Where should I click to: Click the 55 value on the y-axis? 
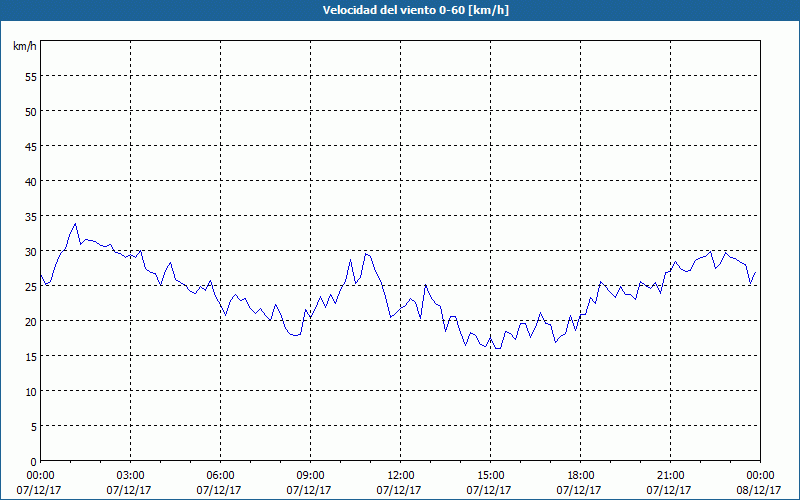(x=31, y=77)
